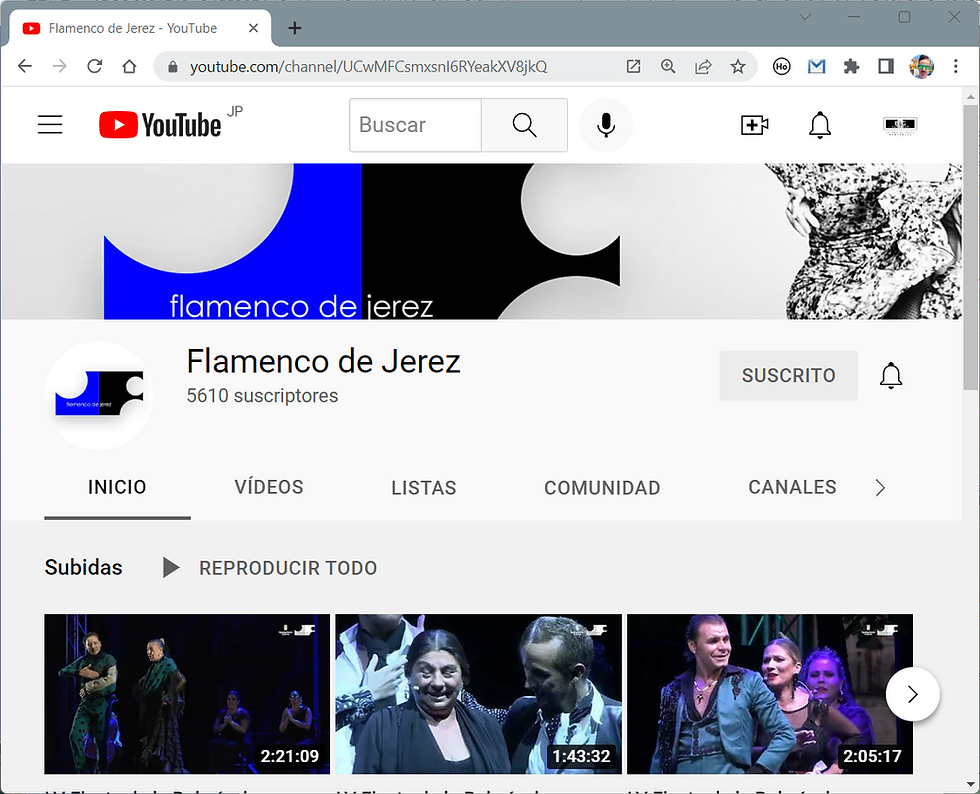Start voice search with the microphone
The width and height of the screenshot is (980, 794).
(x=606, y=124)
